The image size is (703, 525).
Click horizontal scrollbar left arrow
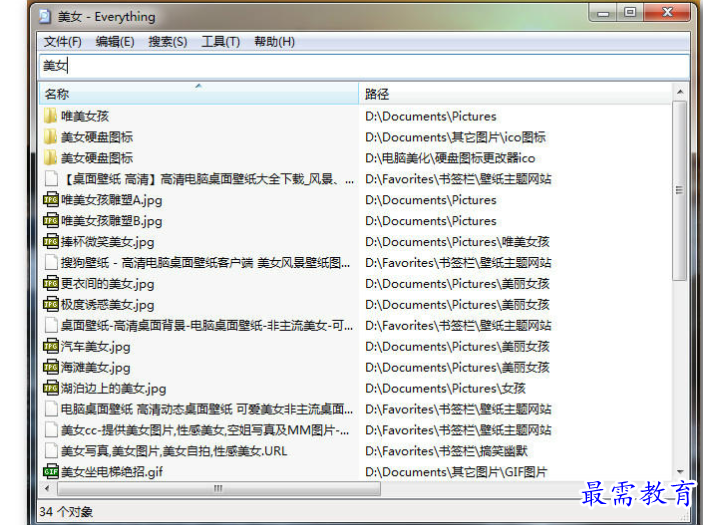point(48,488)
